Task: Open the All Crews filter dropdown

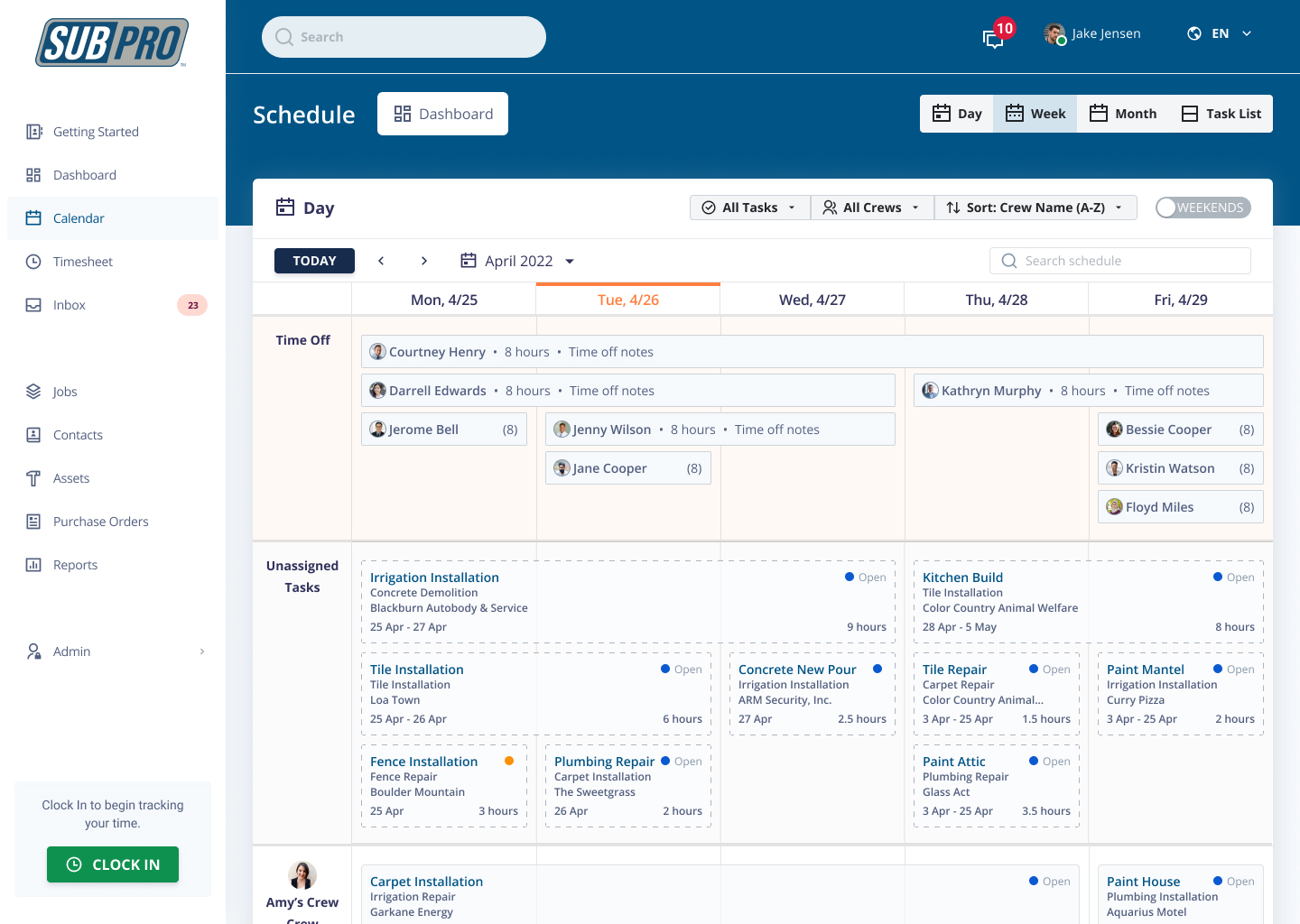Action: pyautogui.click(x=871, y=208)
